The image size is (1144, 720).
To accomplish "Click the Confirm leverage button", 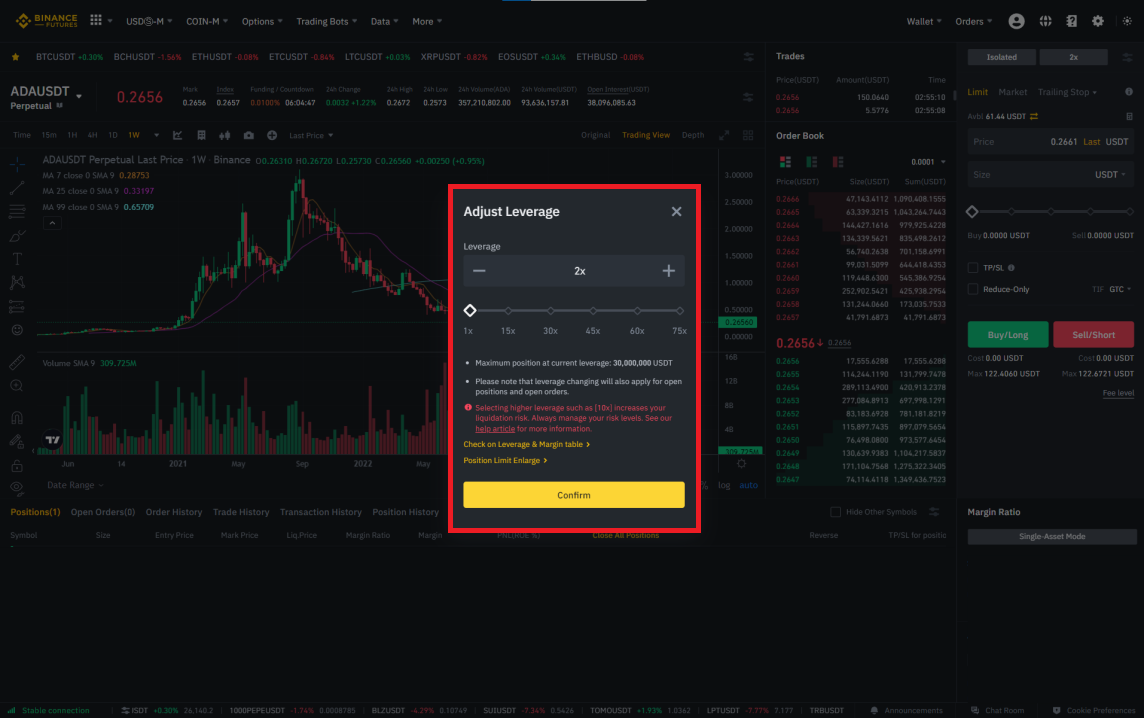I will (x=573, y=495).
